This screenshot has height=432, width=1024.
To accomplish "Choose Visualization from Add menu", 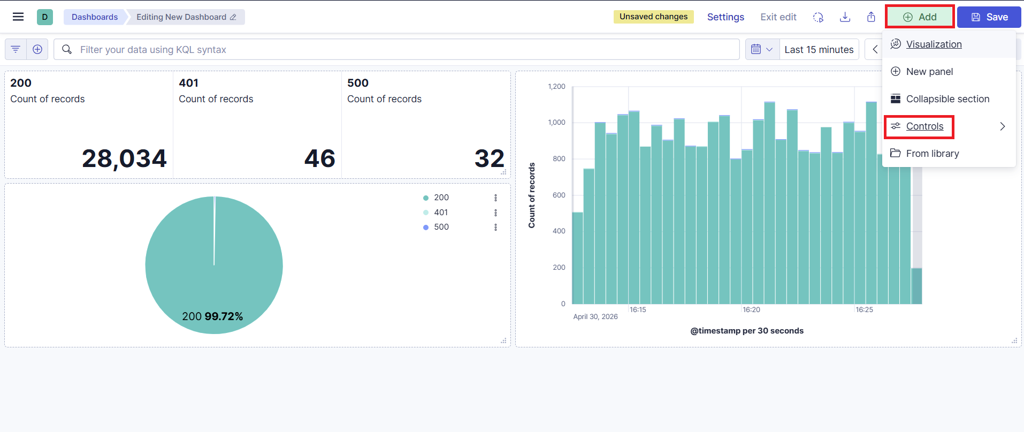I will 949,44.
